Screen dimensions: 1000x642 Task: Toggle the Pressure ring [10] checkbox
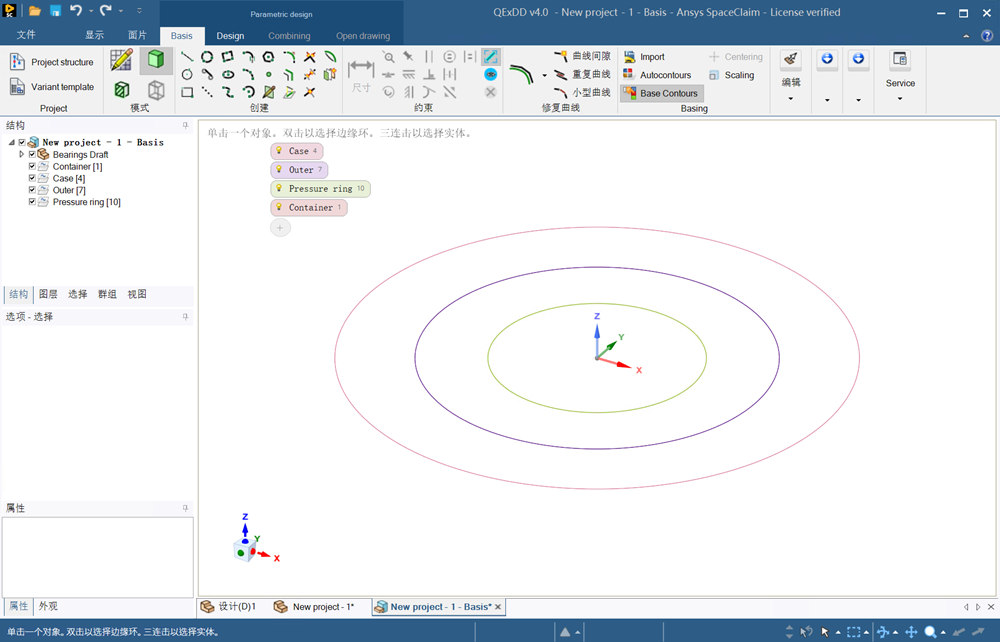tap(32, 202)
